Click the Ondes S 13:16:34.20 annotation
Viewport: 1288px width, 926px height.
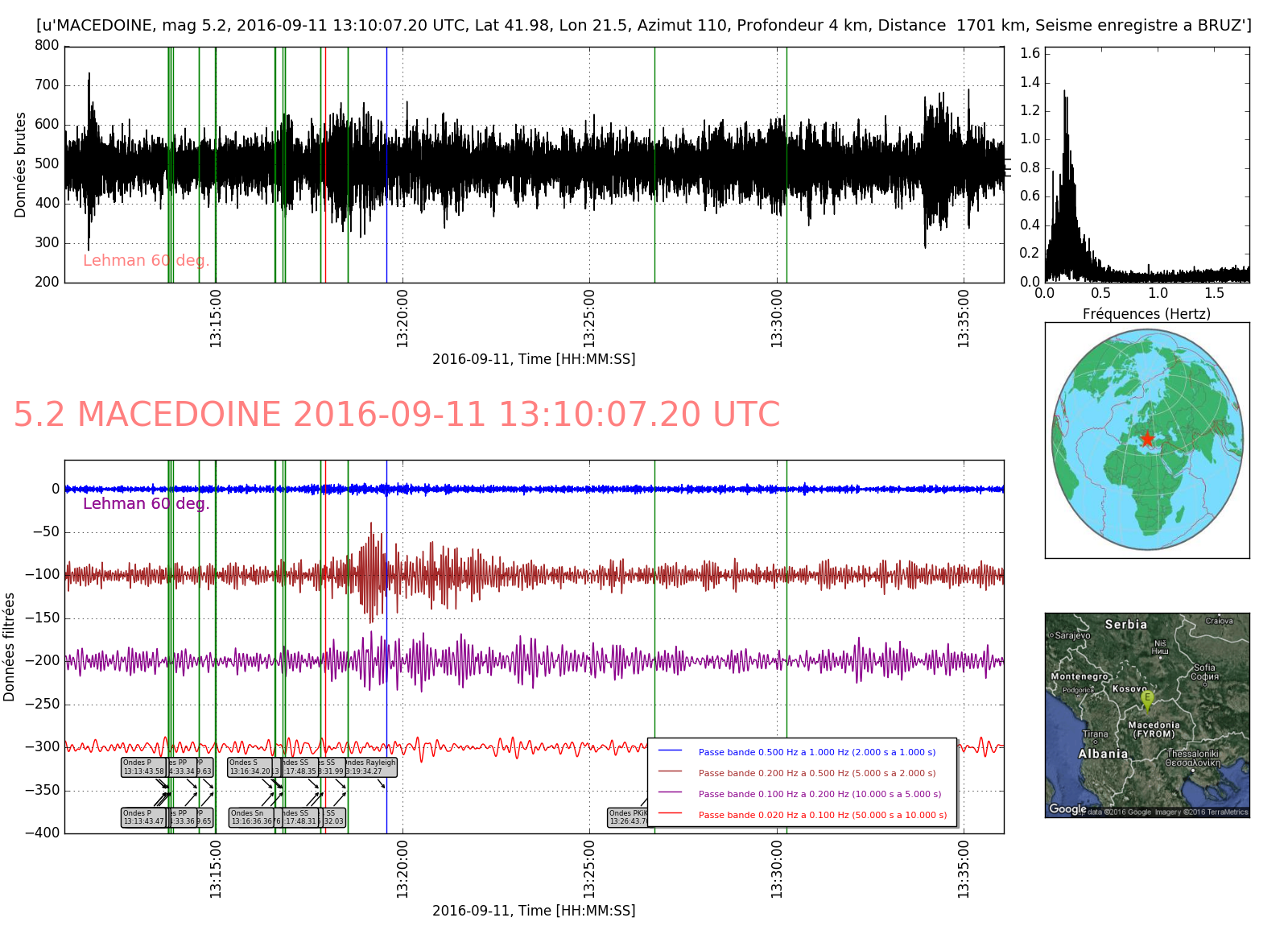coord(250,767)
